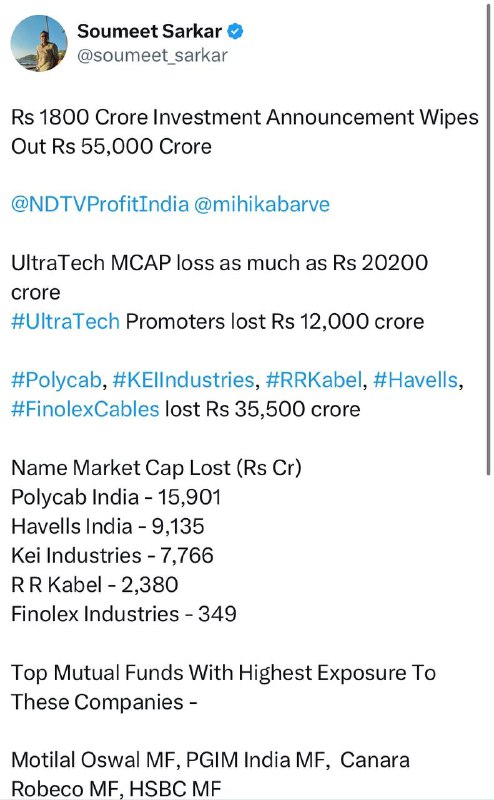Click the 'Havells India - 9,135' line
Image resolution: width=494 pixels, height=800 pixels.
pos(108,526)
